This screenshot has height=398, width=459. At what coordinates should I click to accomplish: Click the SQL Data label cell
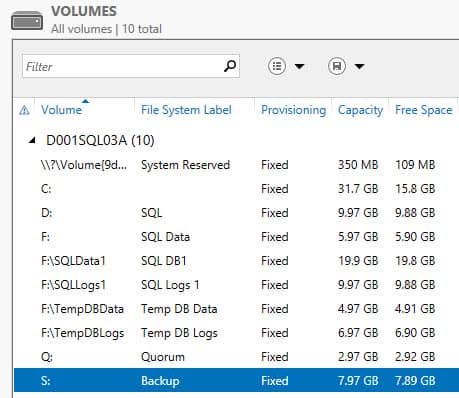coord(165,237)
